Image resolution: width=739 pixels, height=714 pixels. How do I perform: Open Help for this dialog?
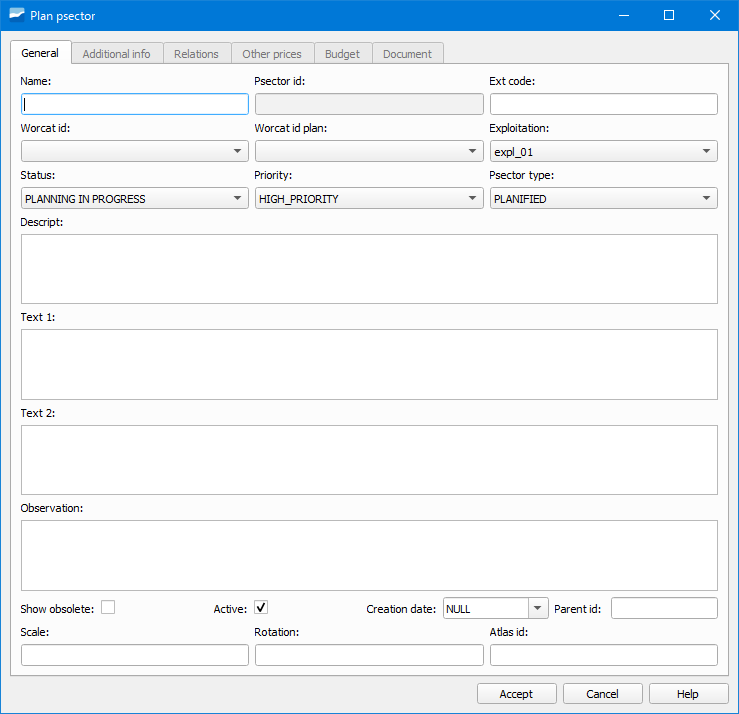pyautogui.click(x=688, y=694)
